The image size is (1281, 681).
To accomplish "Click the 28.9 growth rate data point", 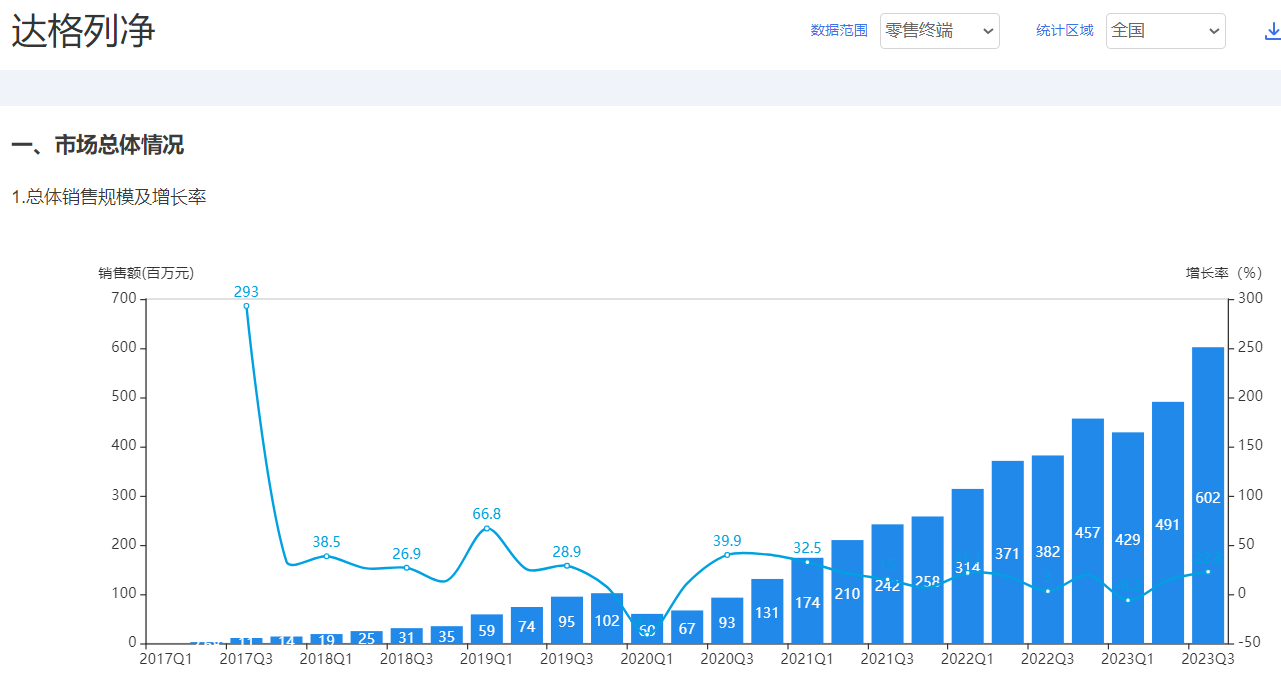I will [567, 566].
